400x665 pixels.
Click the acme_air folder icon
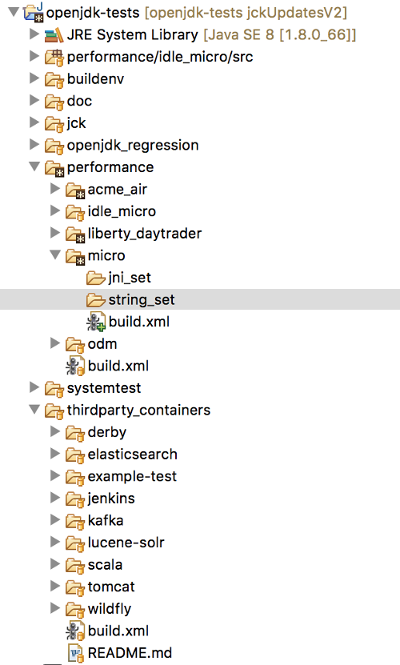[75, 190]
